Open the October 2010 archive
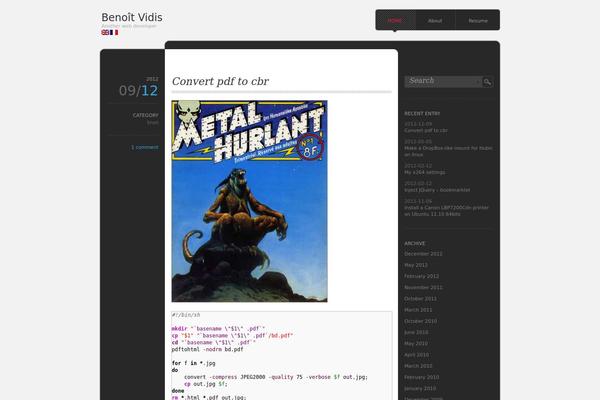The height and width of the screenshot is (400, 600). (421, 321)
